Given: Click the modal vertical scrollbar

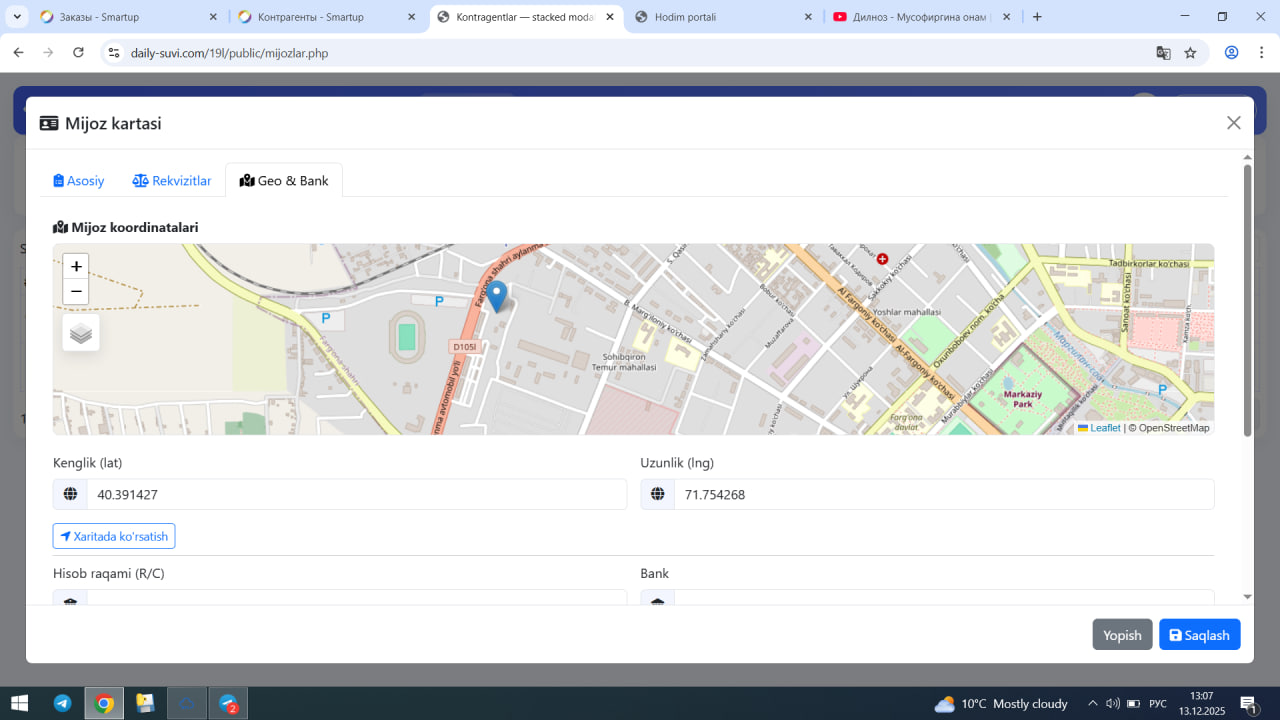Looking at the screenshot, I should [1247, 300].
